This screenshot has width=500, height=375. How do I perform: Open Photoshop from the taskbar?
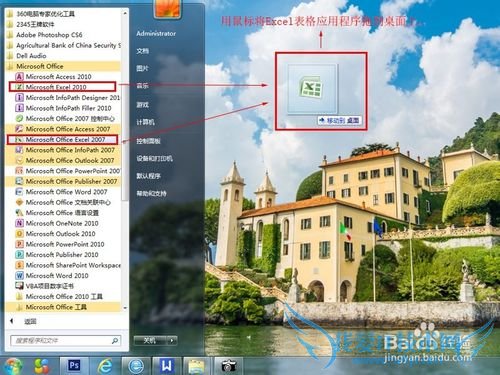pyautogui.click(x=74, y=366)
